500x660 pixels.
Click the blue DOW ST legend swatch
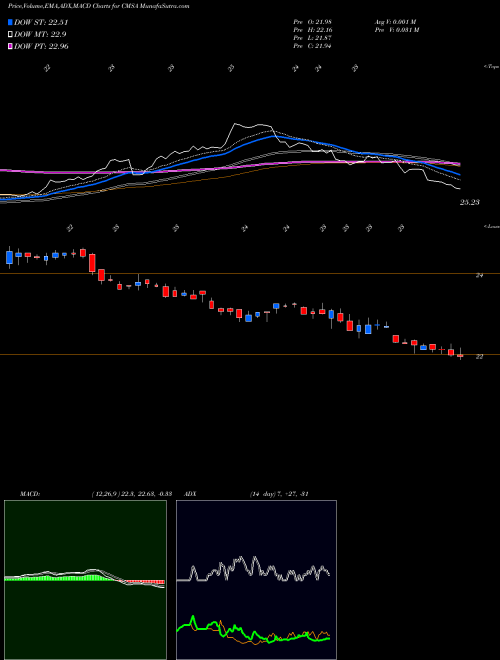10,22
